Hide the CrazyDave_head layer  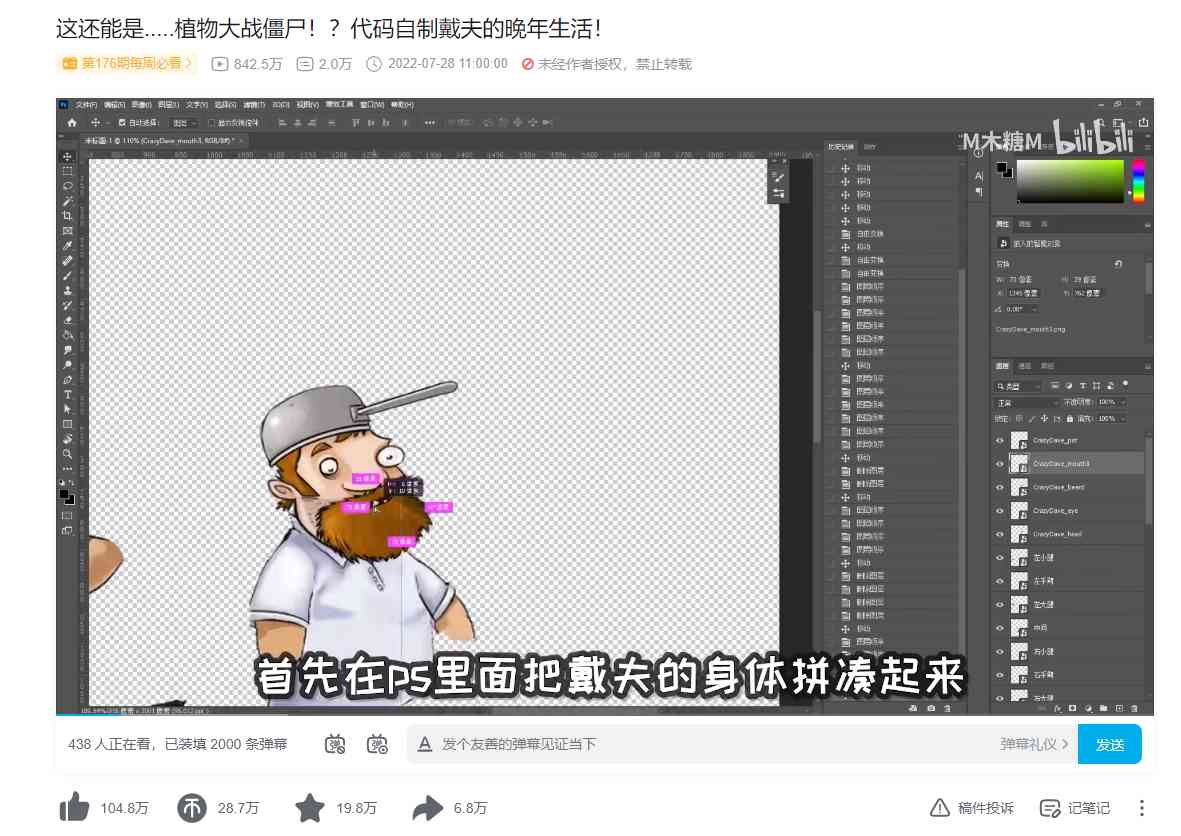[x=999, y=534]
